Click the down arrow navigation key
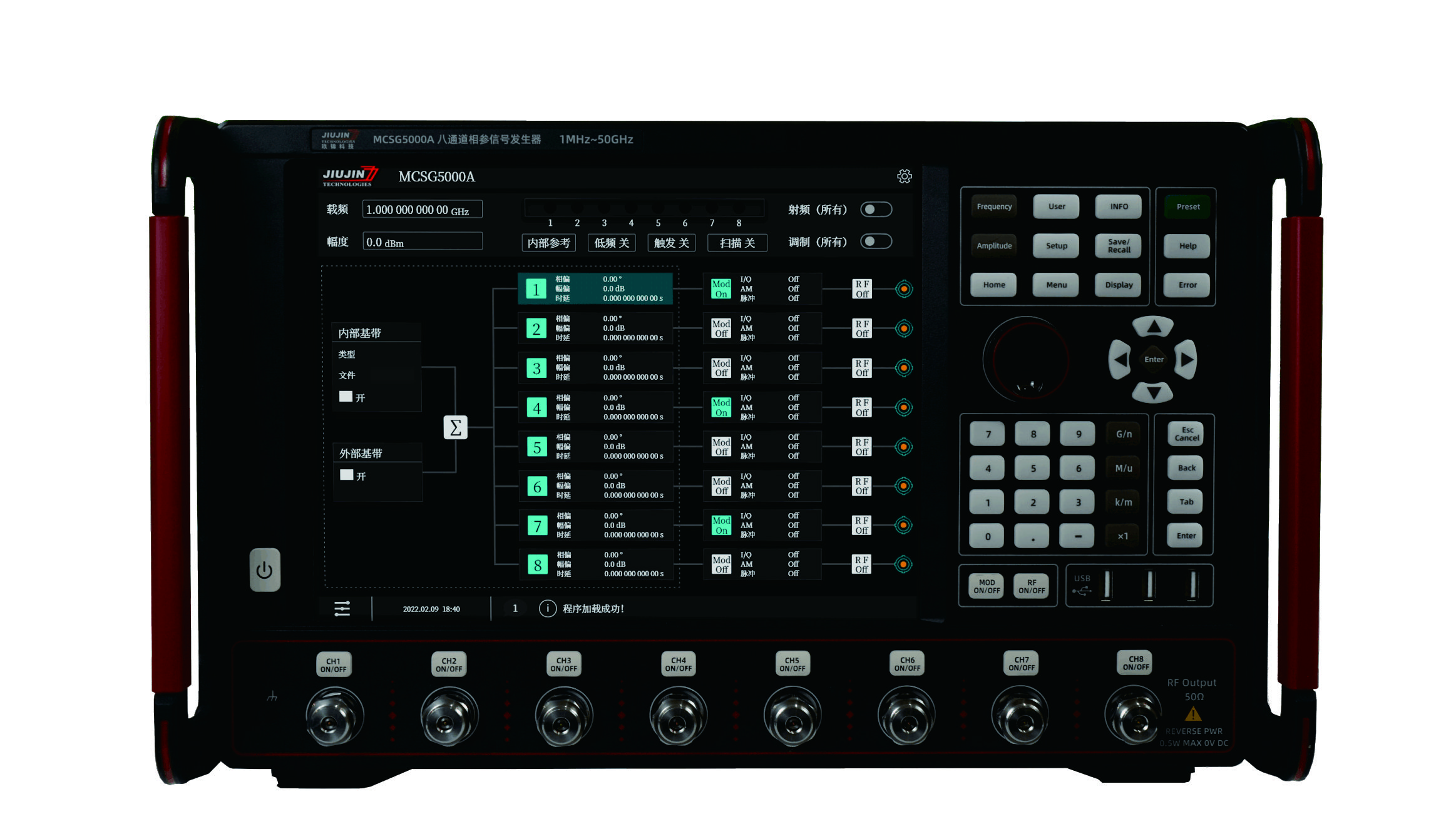 click(x=1154, y=392)
